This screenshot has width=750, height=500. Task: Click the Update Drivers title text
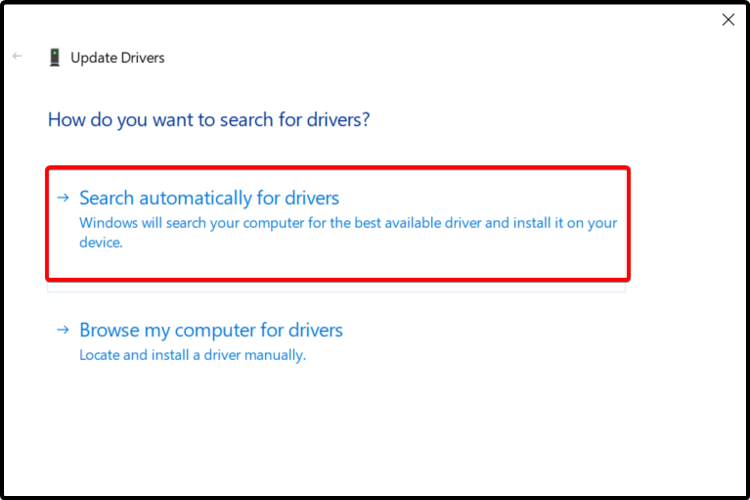point(117,58)
